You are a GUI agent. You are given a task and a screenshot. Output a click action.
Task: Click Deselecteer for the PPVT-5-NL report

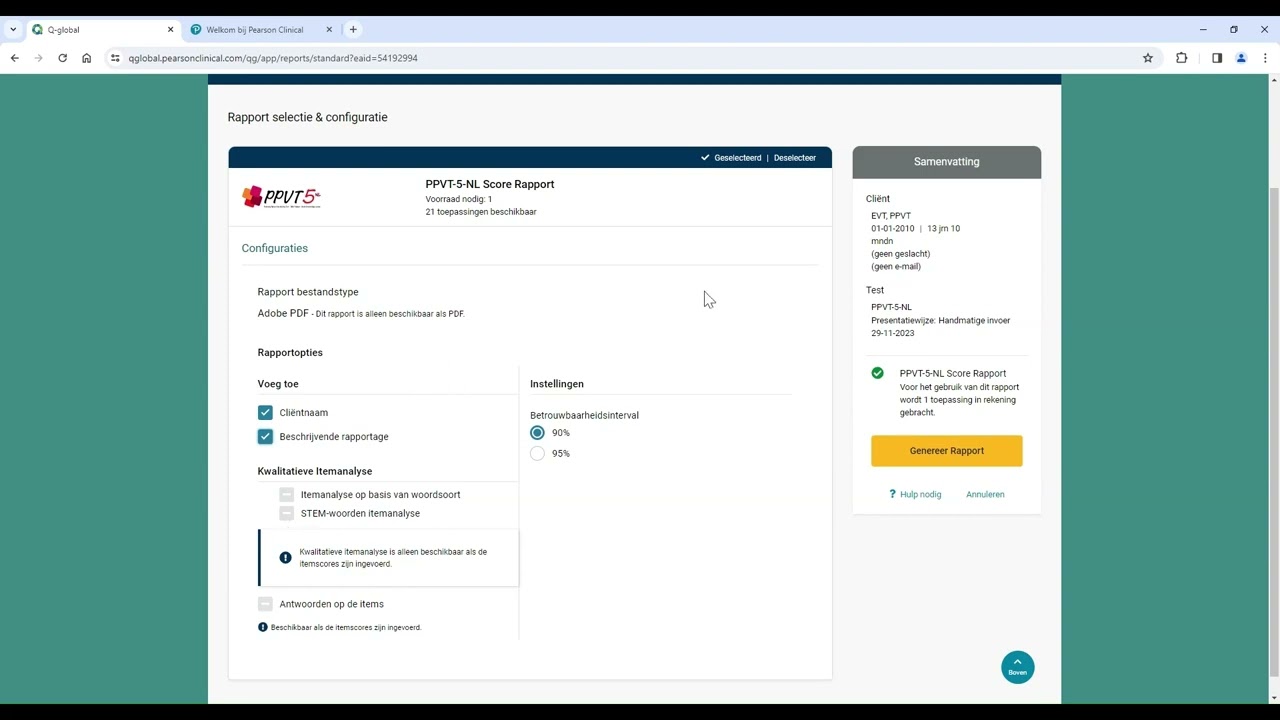click(795, 158)
